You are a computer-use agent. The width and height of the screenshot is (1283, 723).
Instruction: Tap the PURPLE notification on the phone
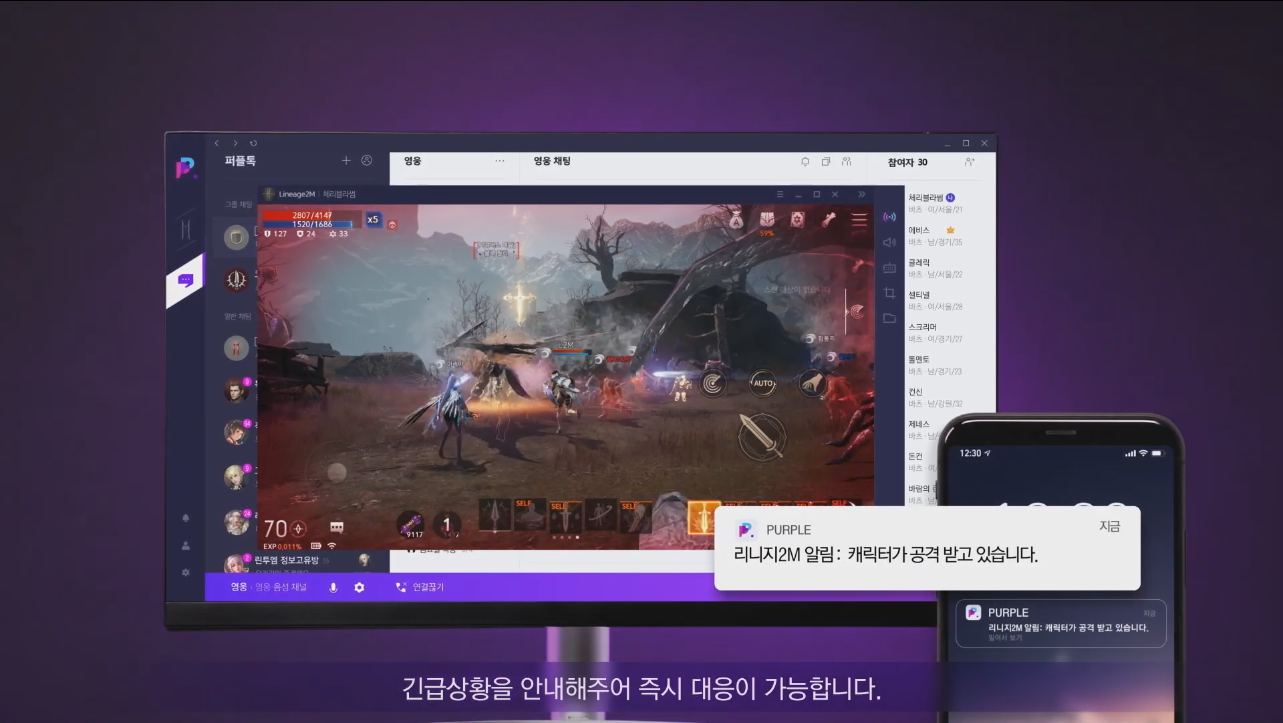(x=1060, y=623)
